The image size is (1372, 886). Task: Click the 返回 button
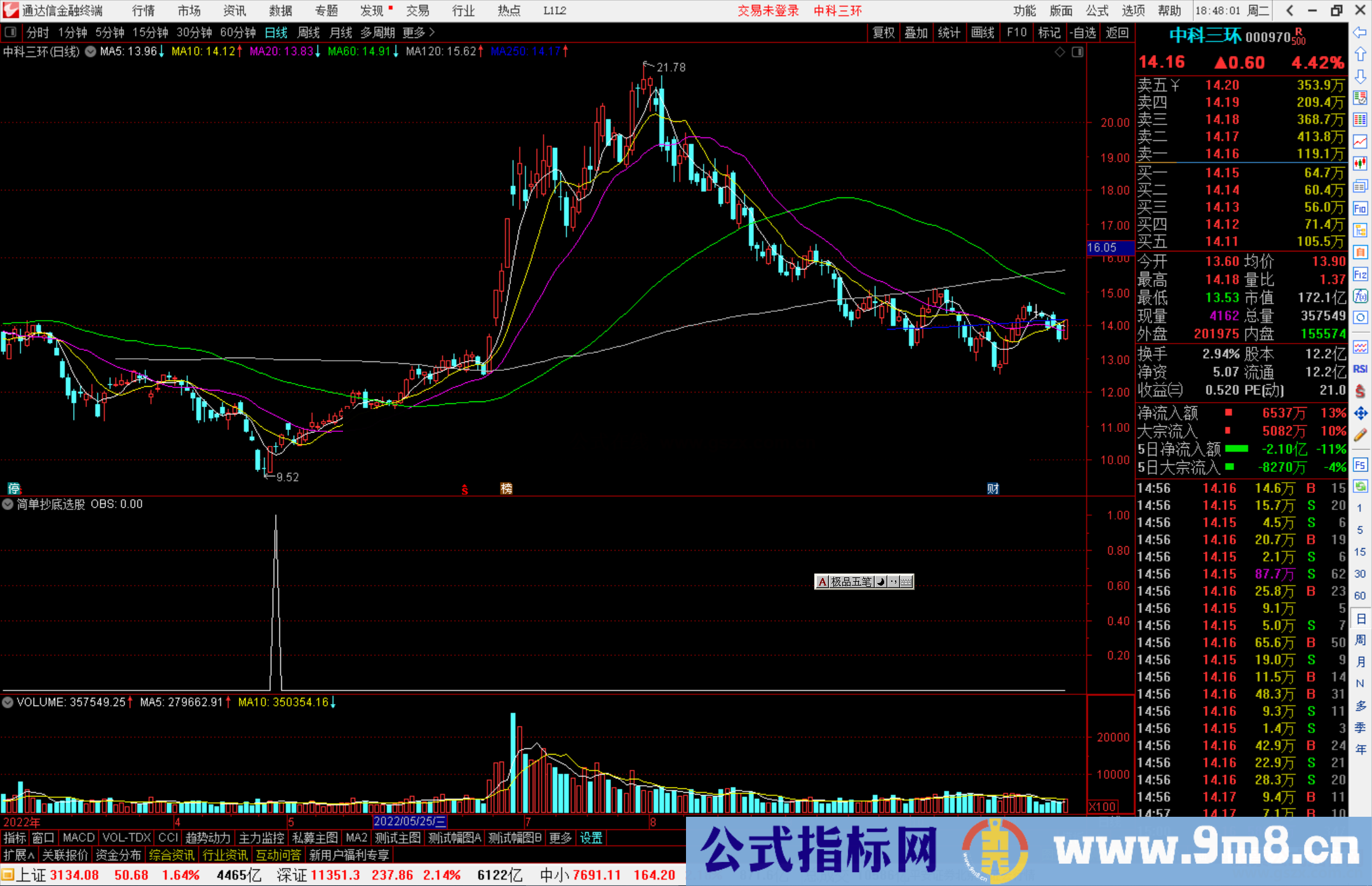tap(1117, 32)
